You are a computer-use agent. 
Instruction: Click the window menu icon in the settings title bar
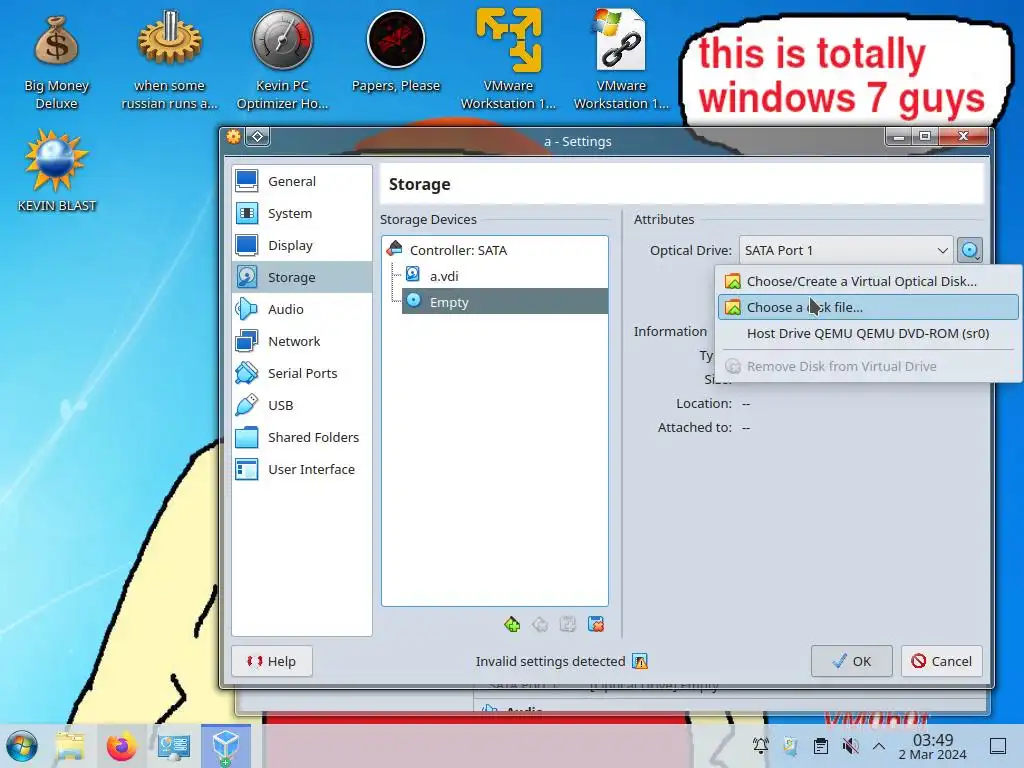tap(234, 136)
